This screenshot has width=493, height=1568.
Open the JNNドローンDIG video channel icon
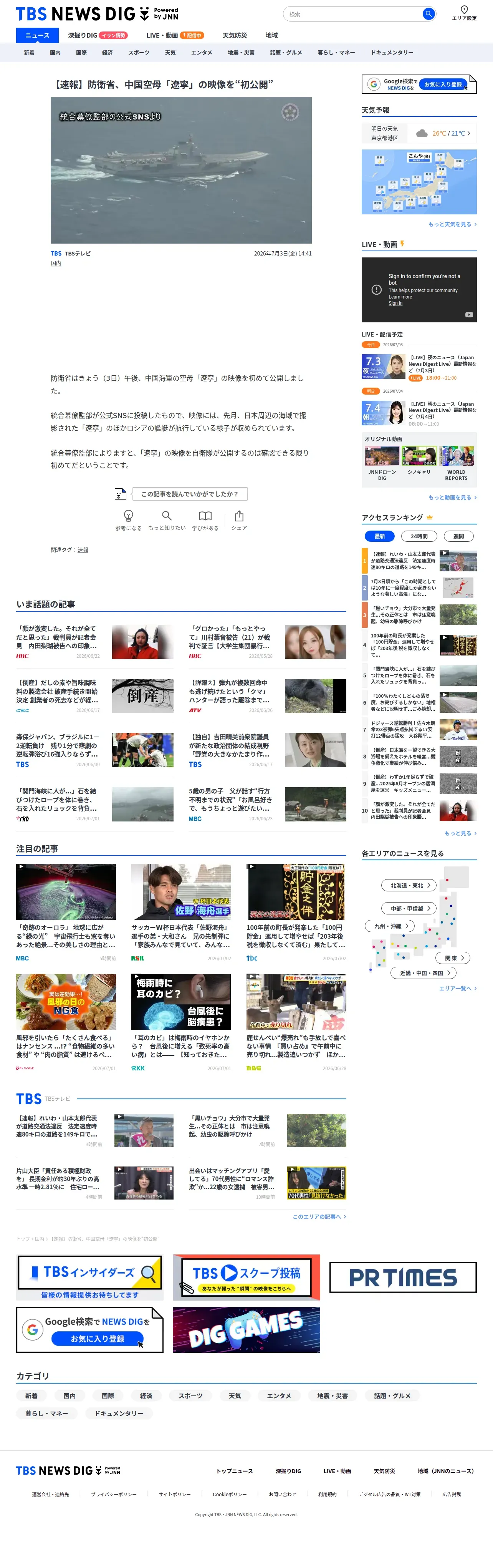(x=382, y=456)
